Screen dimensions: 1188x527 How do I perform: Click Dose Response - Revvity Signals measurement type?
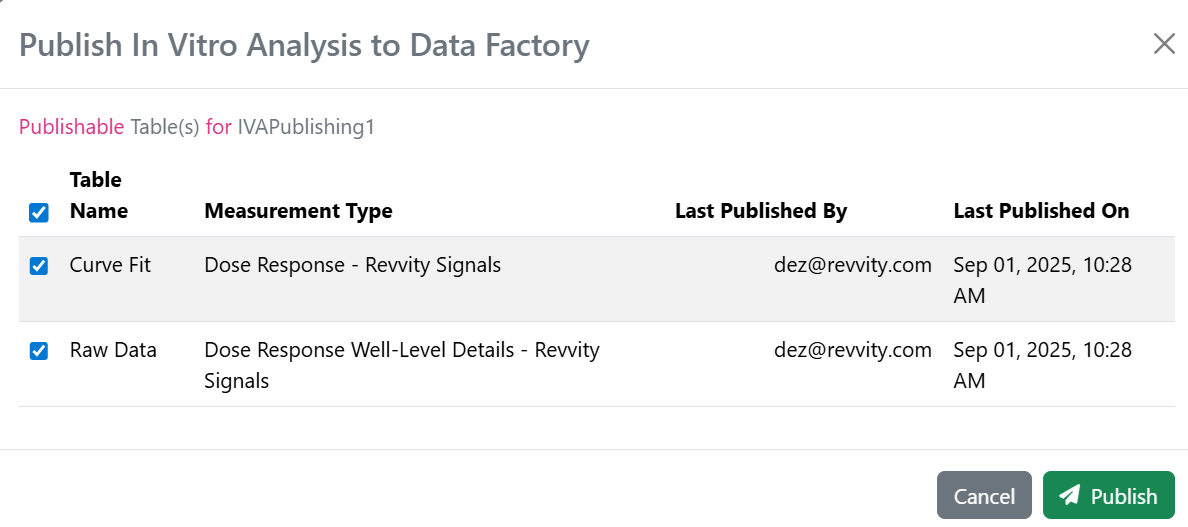coord(352,265)
